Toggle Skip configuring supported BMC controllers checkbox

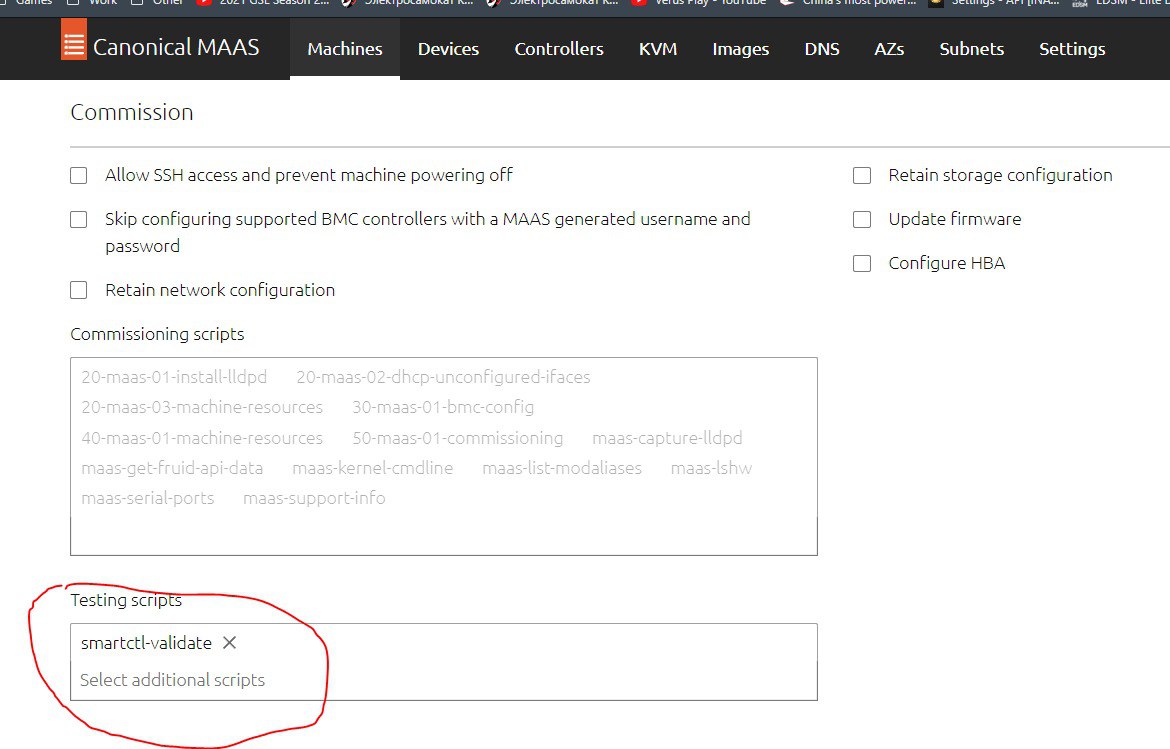pyautogui.click(x=79, y=220)
